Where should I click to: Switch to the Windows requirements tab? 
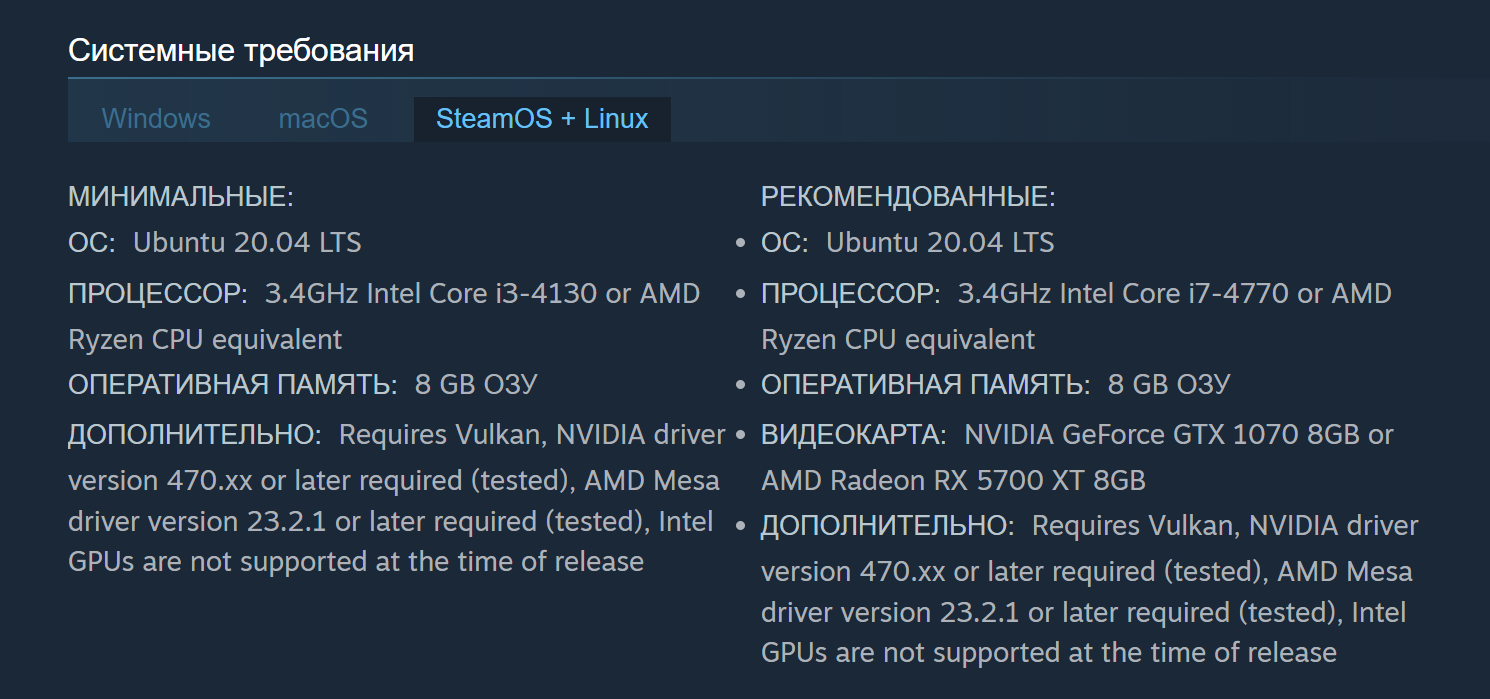pos(156,119)
